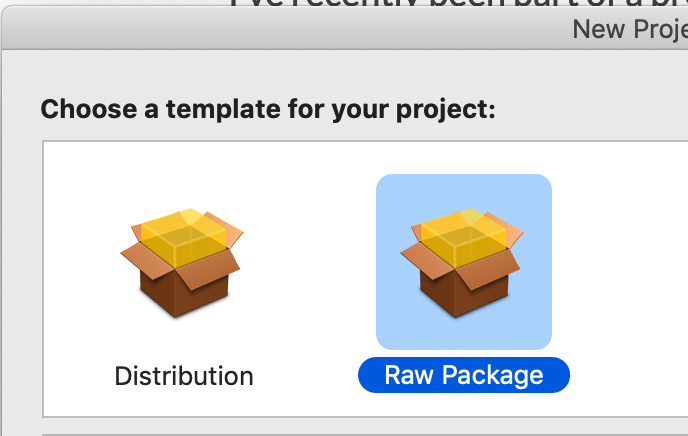Select the Distribution template box icon
The height and width of the screenshot is (436, 688).
point(182,262)
